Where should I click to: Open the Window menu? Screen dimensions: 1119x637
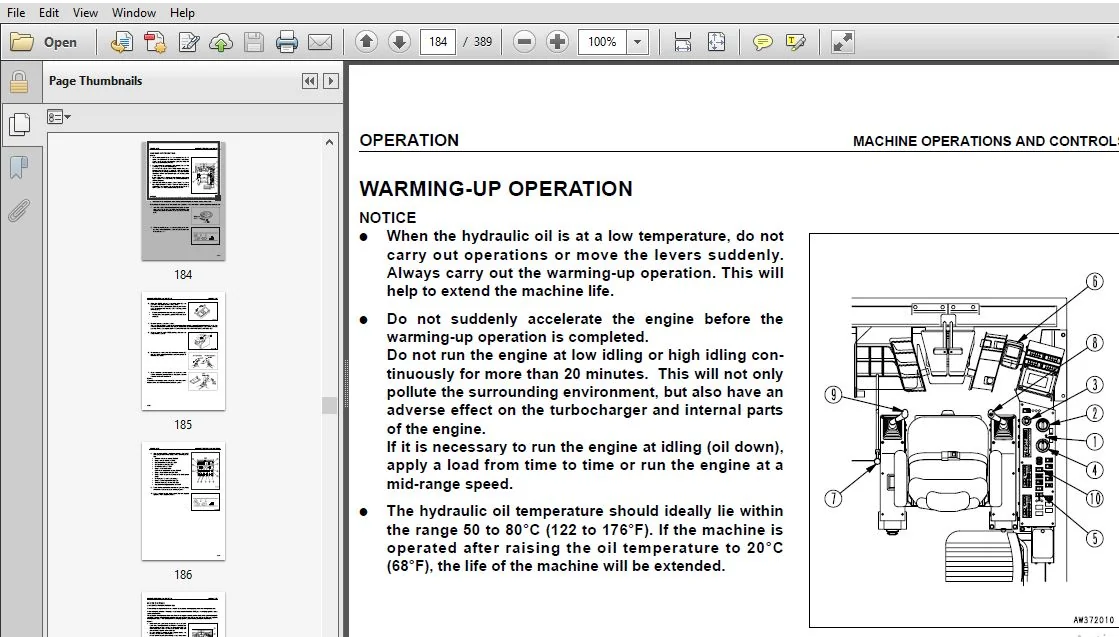point(133,13)
